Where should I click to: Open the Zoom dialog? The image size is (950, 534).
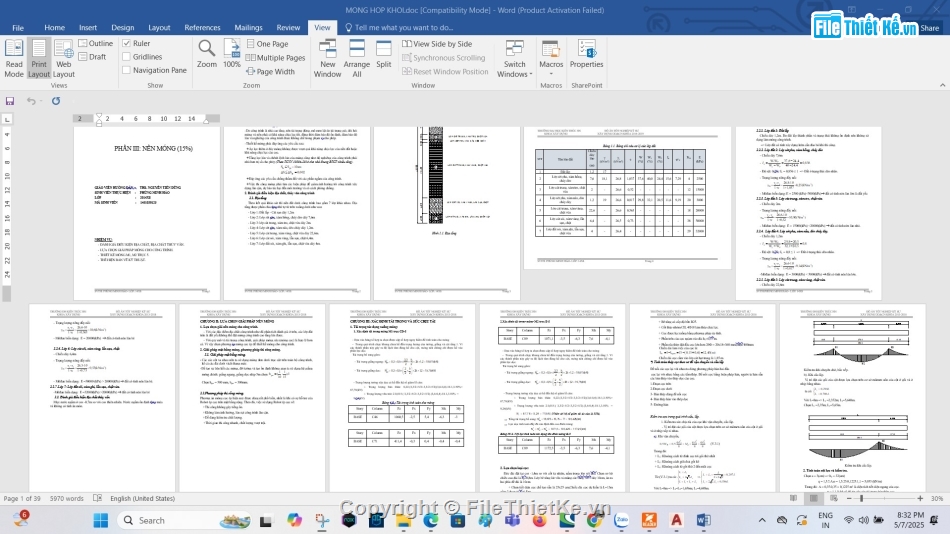point(207,54)
